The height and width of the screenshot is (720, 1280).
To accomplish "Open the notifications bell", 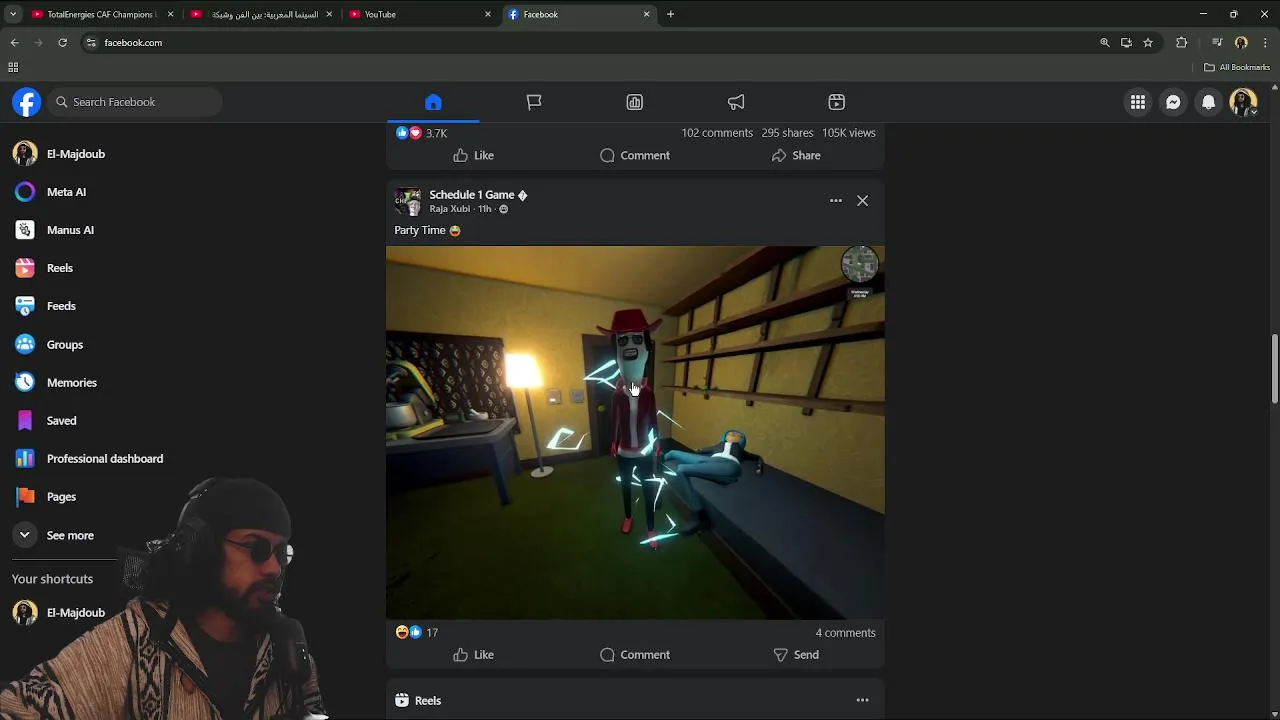I will point(1208,102).
